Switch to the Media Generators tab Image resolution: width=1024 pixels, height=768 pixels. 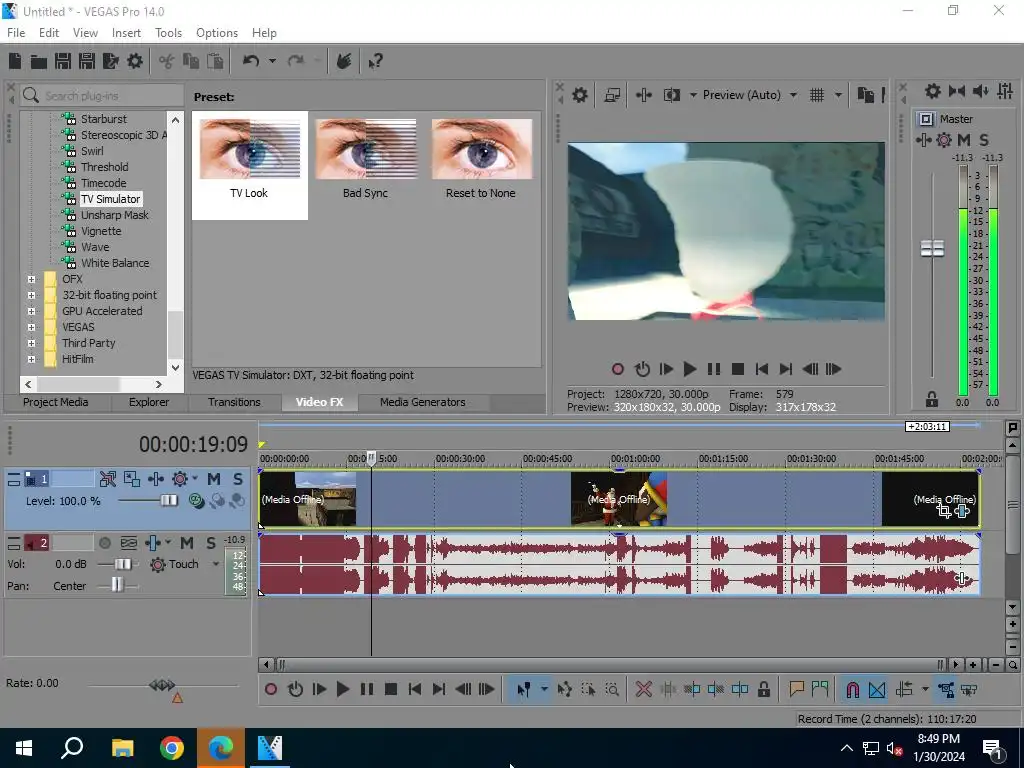pos(423,402)
